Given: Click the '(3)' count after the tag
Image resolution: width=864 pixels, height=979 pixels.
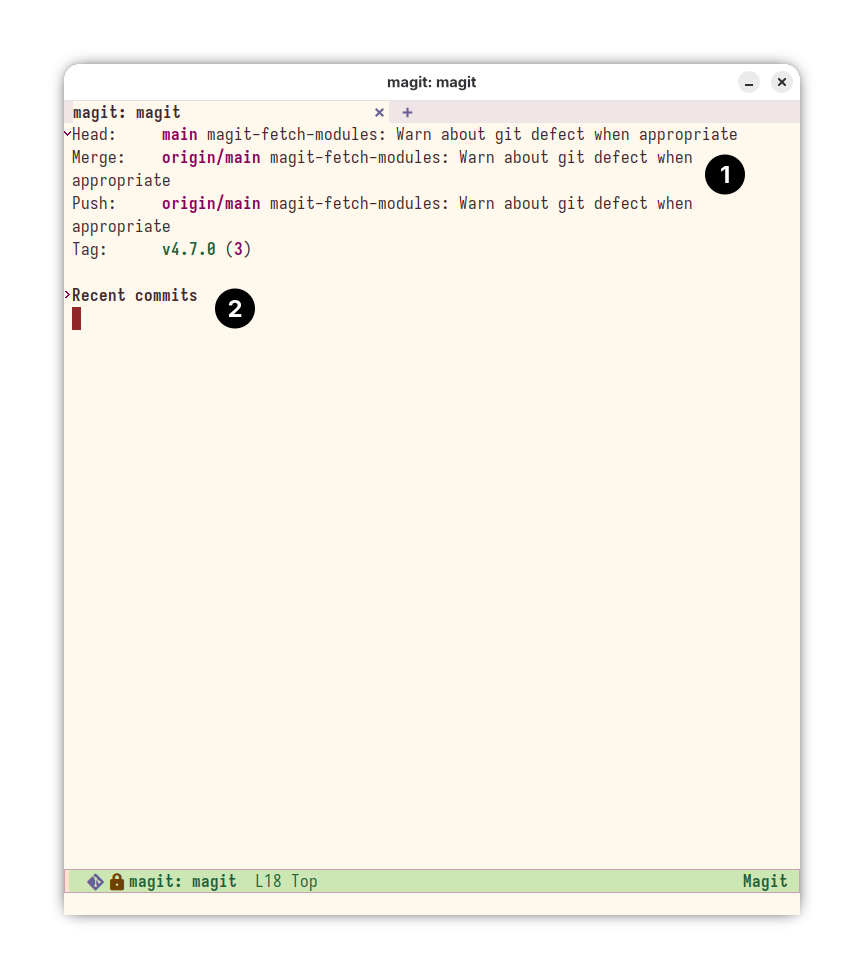Looking at the screenshot, I should [x=238, y=250].
